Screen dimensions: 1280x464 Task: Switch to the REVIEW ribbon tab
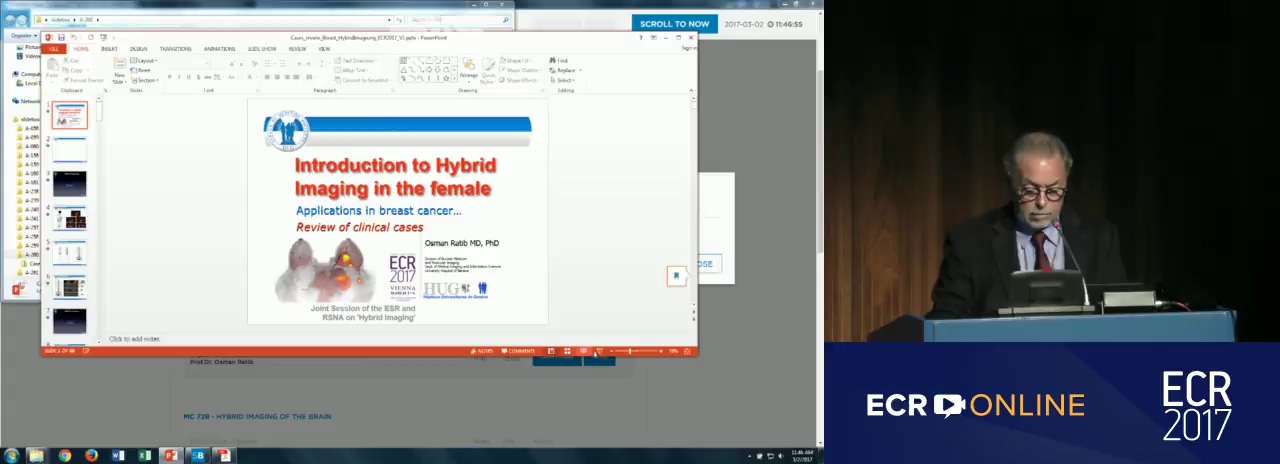coord(297,49)
